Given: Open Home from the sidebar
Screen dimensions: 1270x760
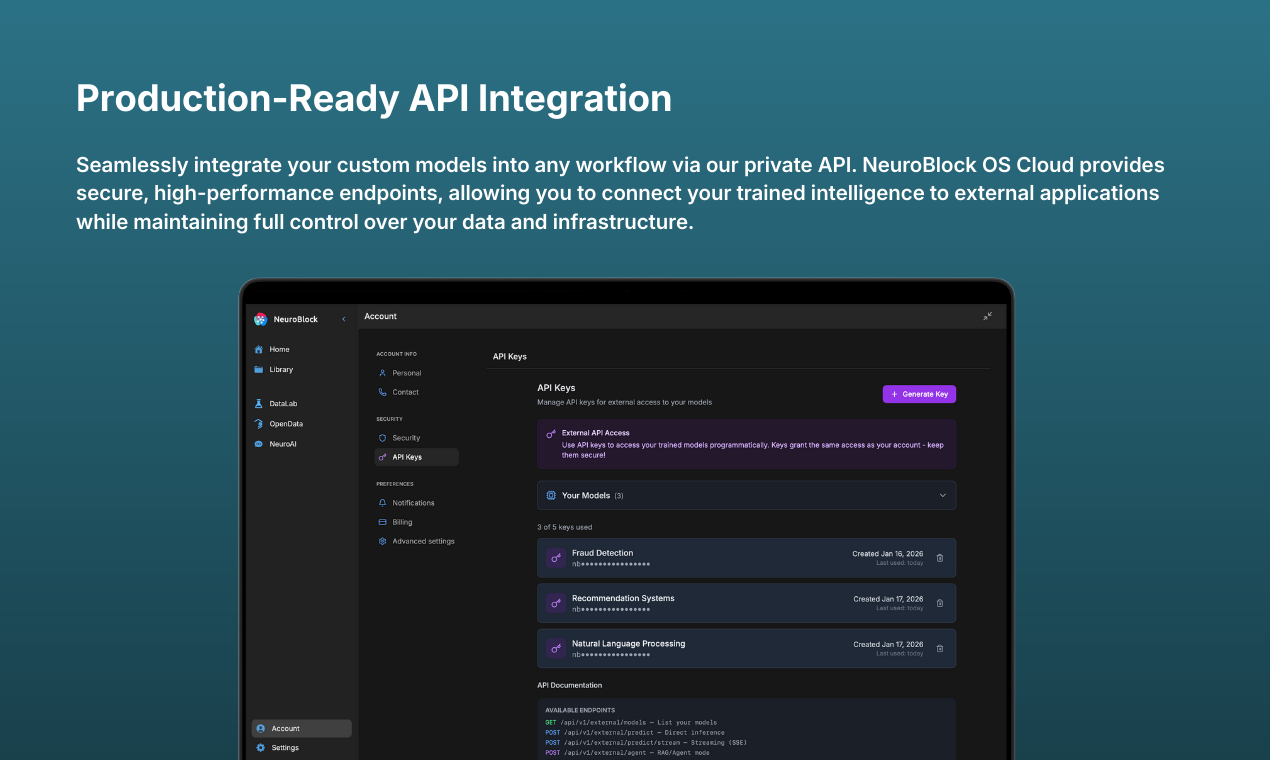Looking at the screenshot, I should 272,349.
